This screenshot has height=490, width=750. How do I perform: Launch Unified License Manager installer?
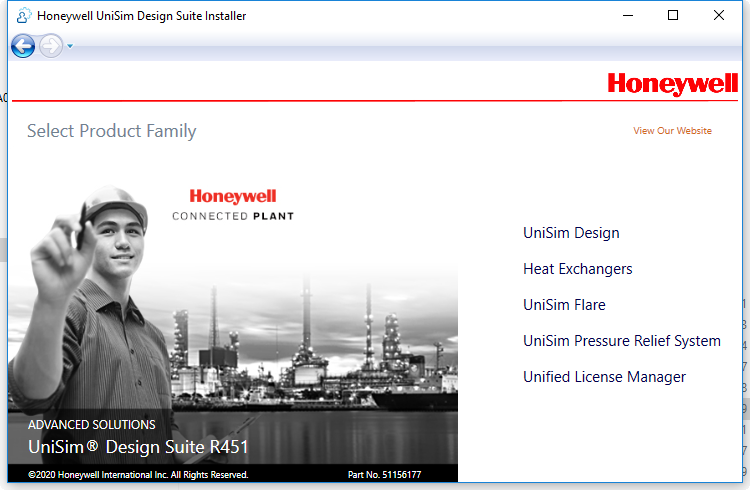(604, 377)
